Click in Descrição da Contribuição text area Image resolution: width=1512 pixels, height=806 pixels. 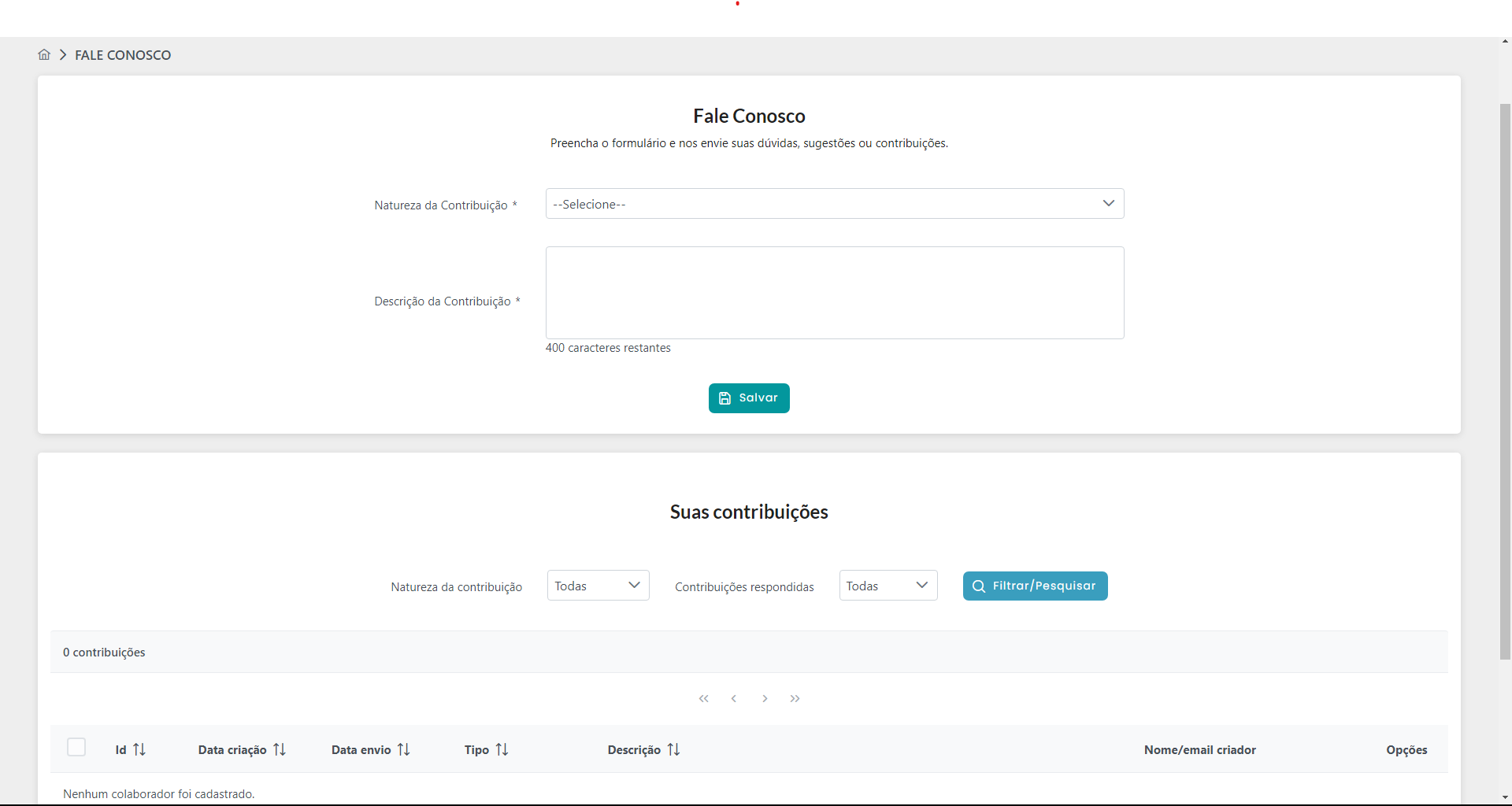[x=834, y=293]
